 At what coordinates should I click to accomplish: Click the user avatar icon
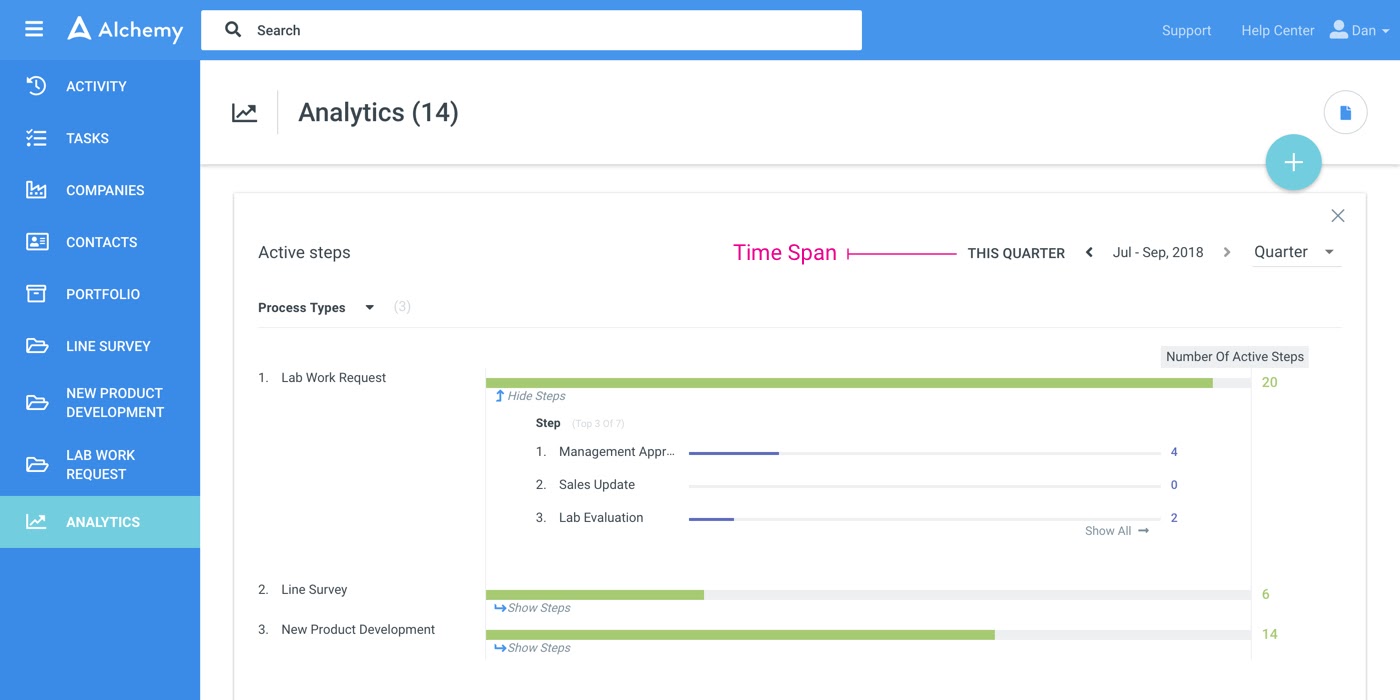coord(1338,30)
